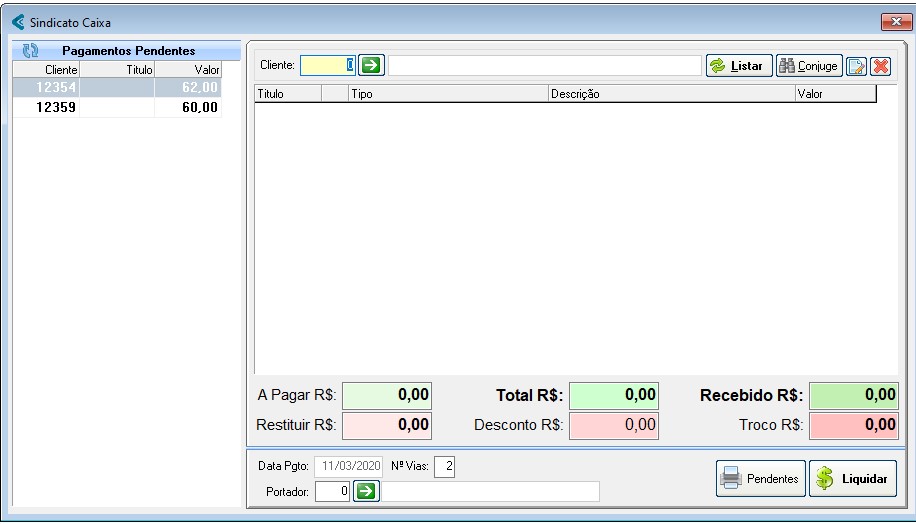Select pending payment row for client 12359
Image resolution: width=916 pixels, height=524 pixels.
point(116,108)
